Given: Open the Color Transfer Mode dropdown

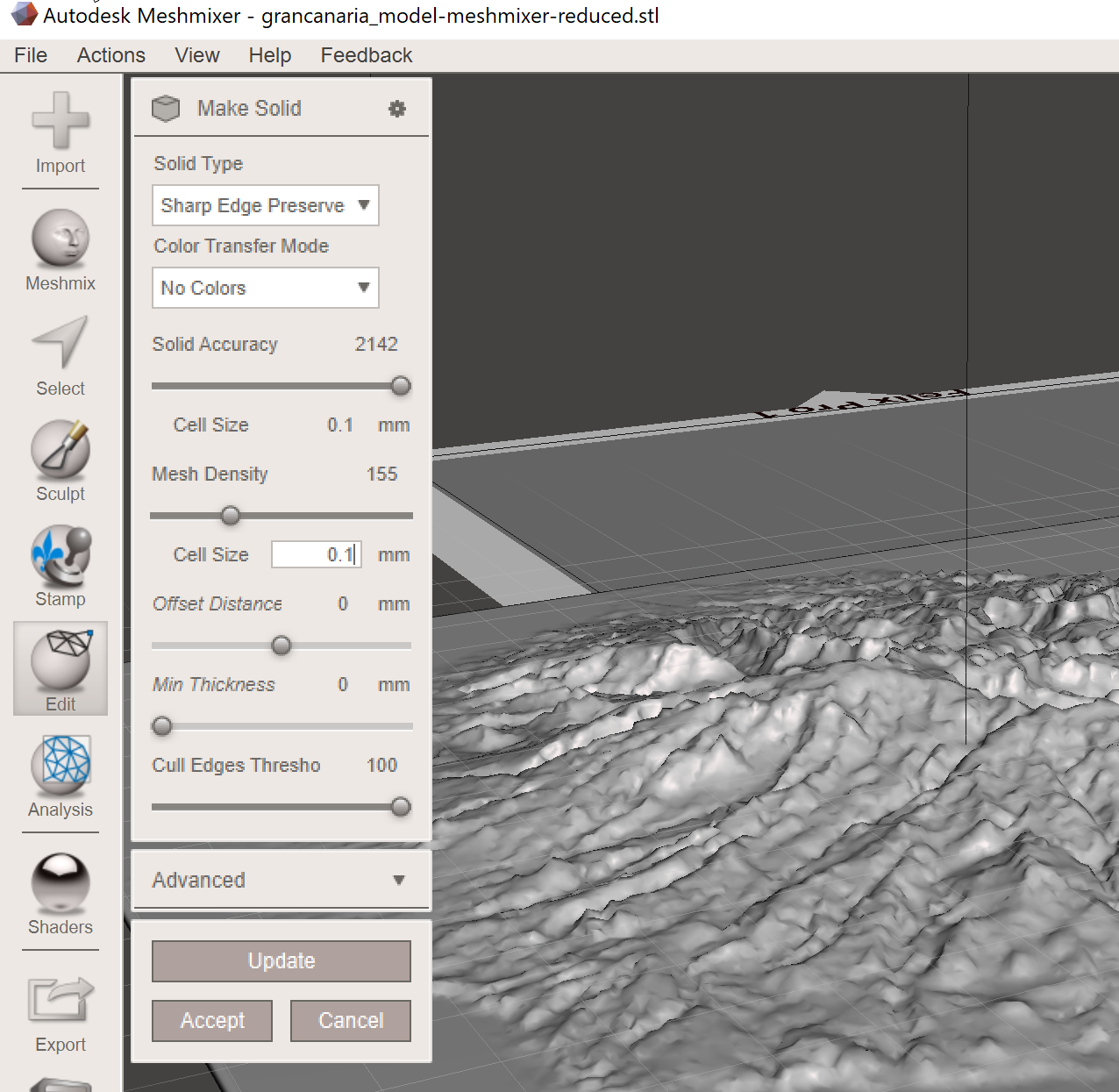Looking at the screenshot, I should click(x=266, y=288).
